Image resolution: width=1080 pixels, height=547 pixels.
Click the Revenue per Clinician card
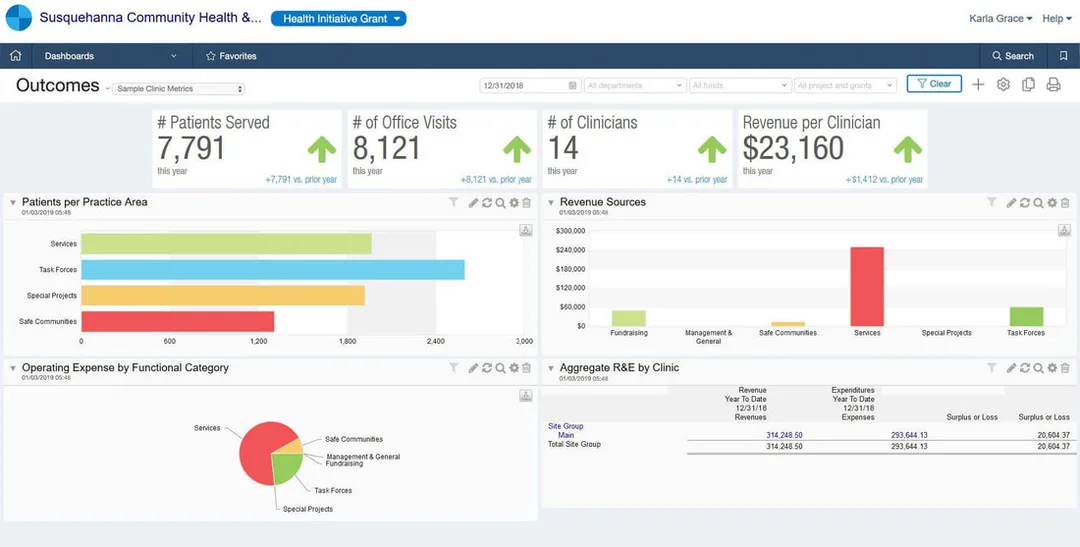pyautogui.click(x=833, y=149)
